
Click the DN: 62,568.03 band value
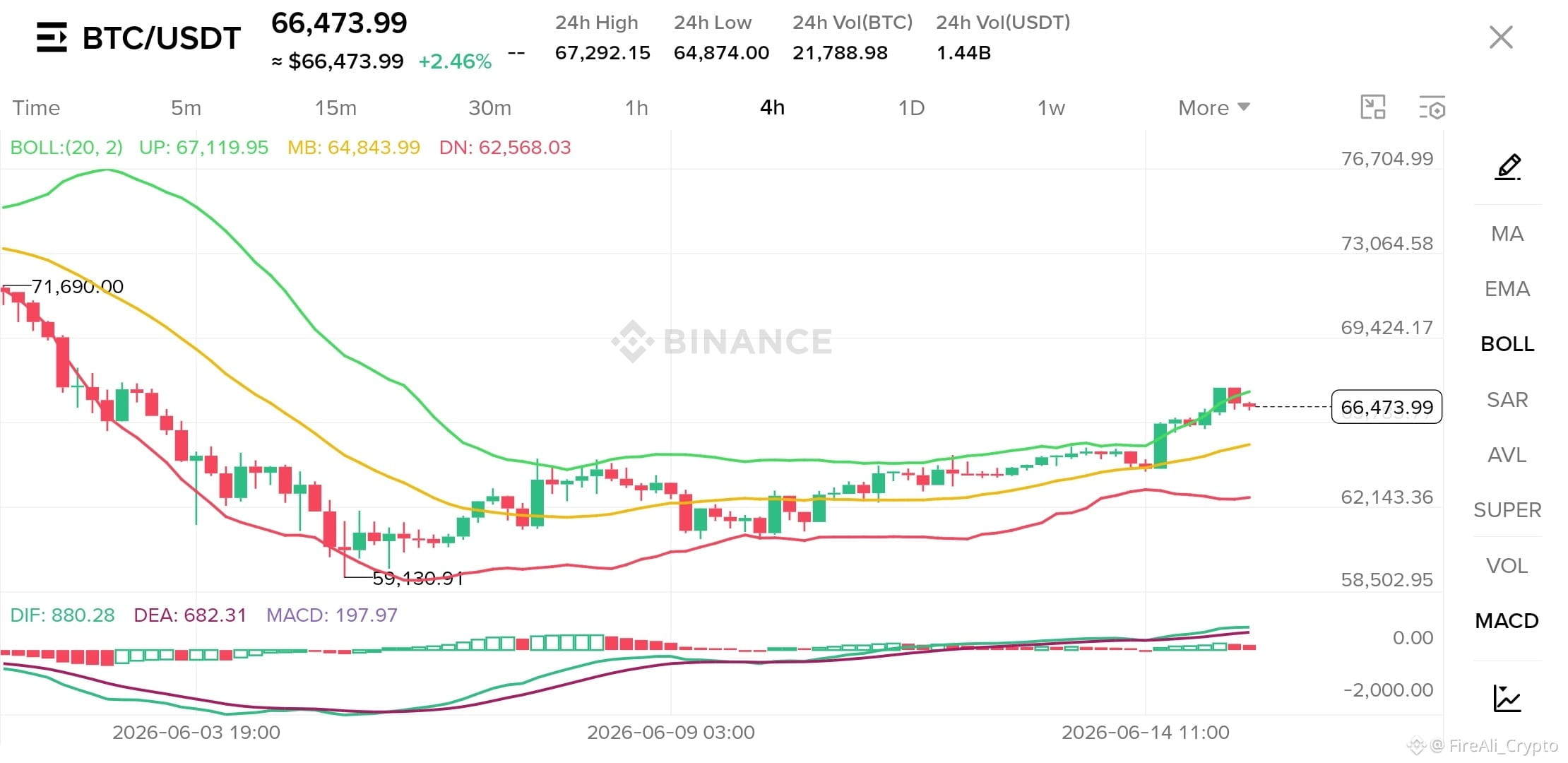(505, 148)
